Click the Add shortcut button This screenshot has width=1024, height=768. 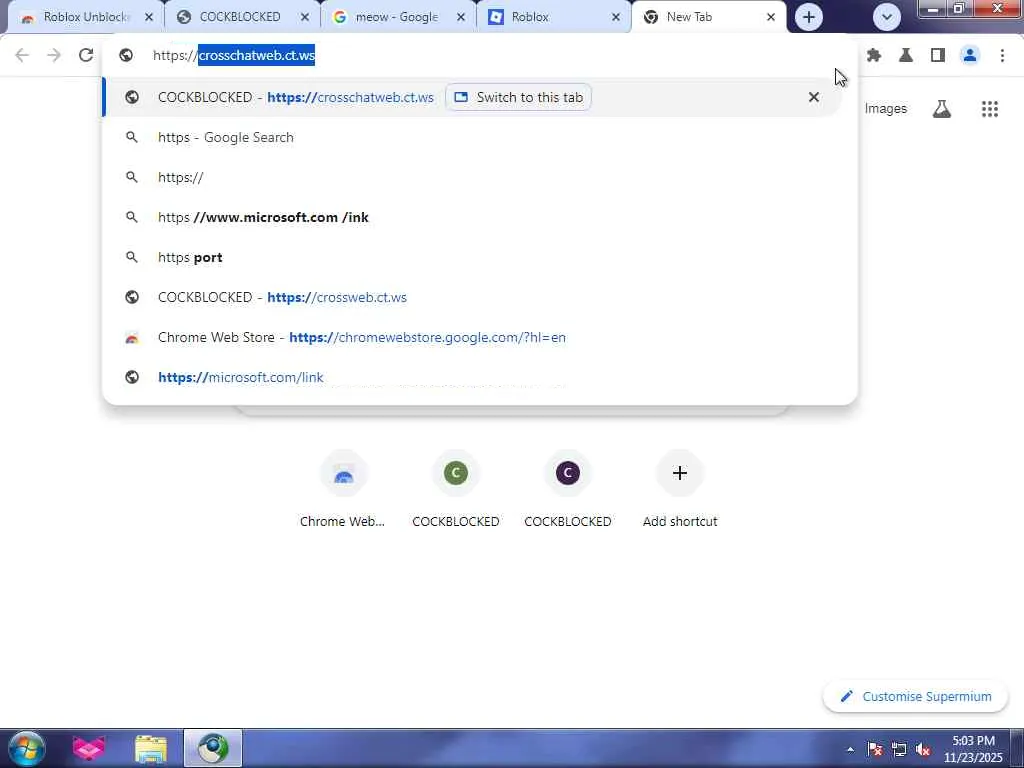[680, 488]
